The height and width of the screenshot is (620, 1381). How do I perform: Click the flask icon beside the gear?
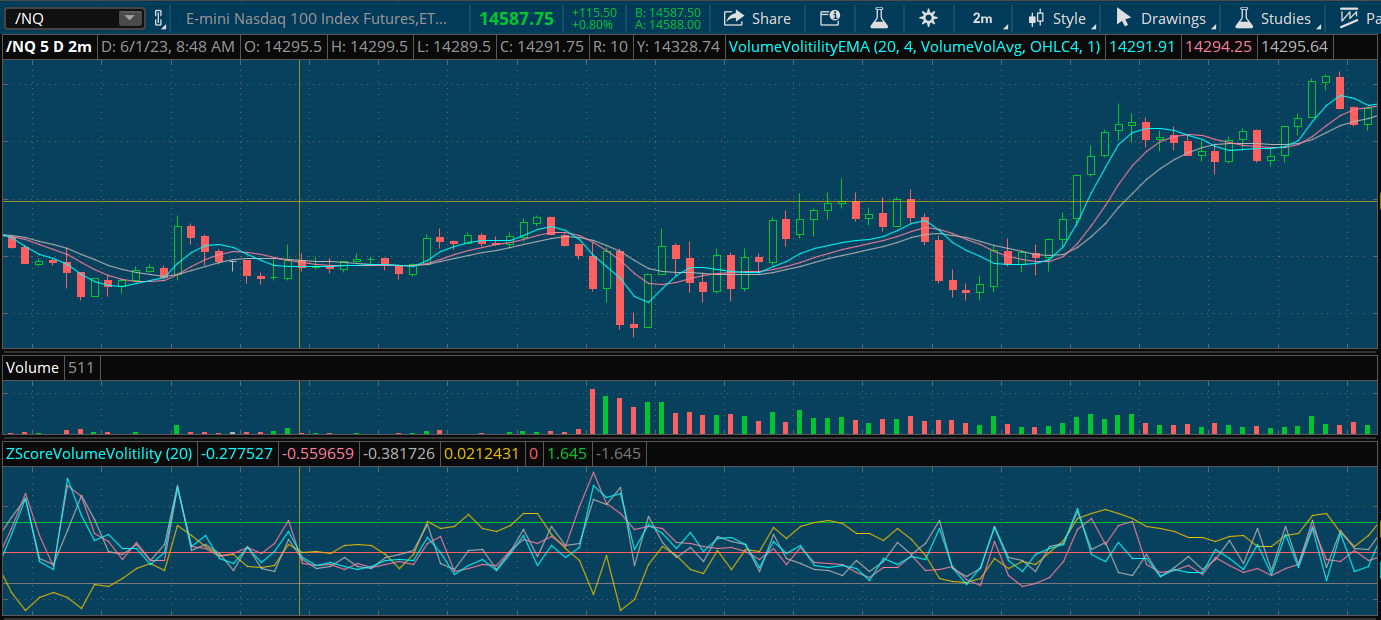[x=879, y=18]
